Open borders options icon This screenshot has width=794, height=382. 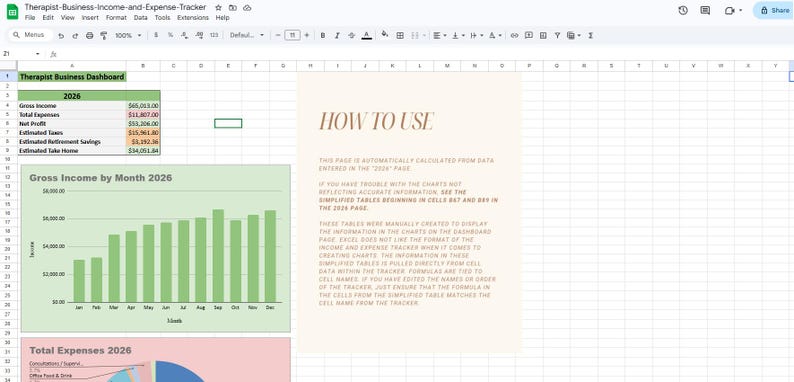click(400, 35)
